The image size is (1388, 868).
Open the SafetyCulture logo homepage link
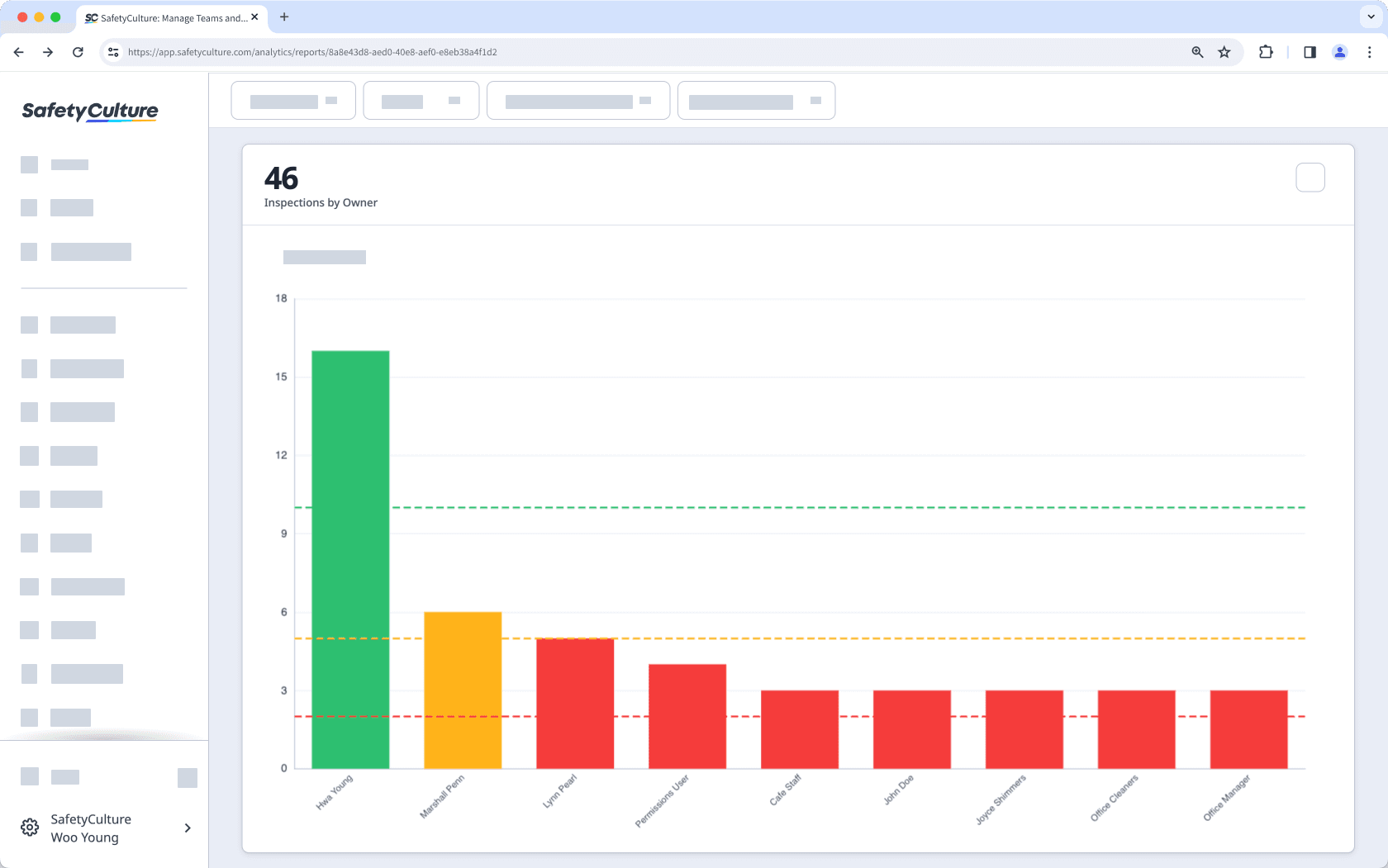pos(89,111)
